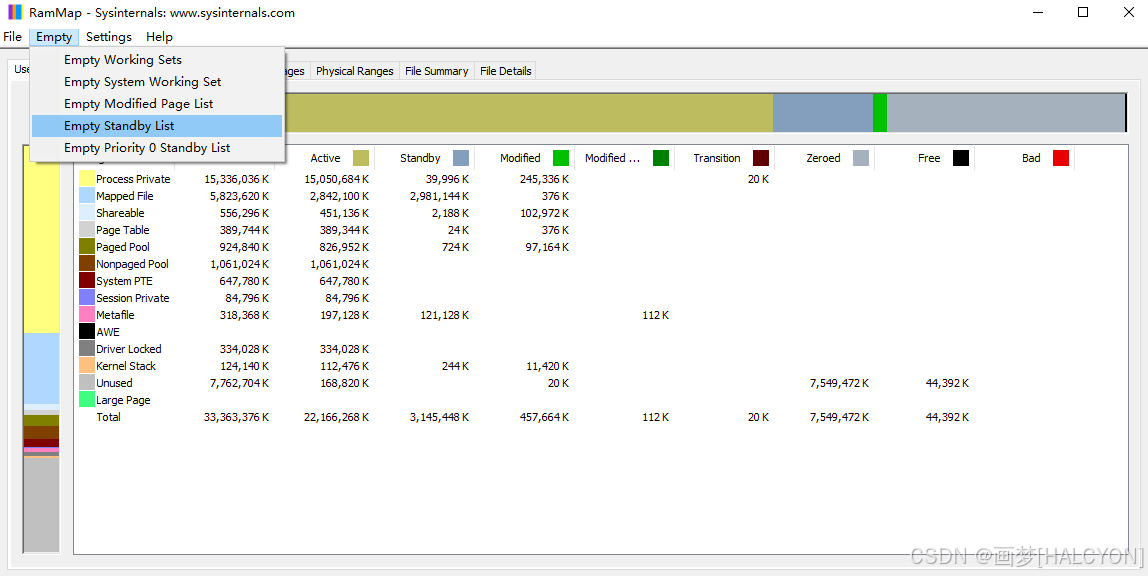Choose Empty Modified Page List

coord(157,104)
